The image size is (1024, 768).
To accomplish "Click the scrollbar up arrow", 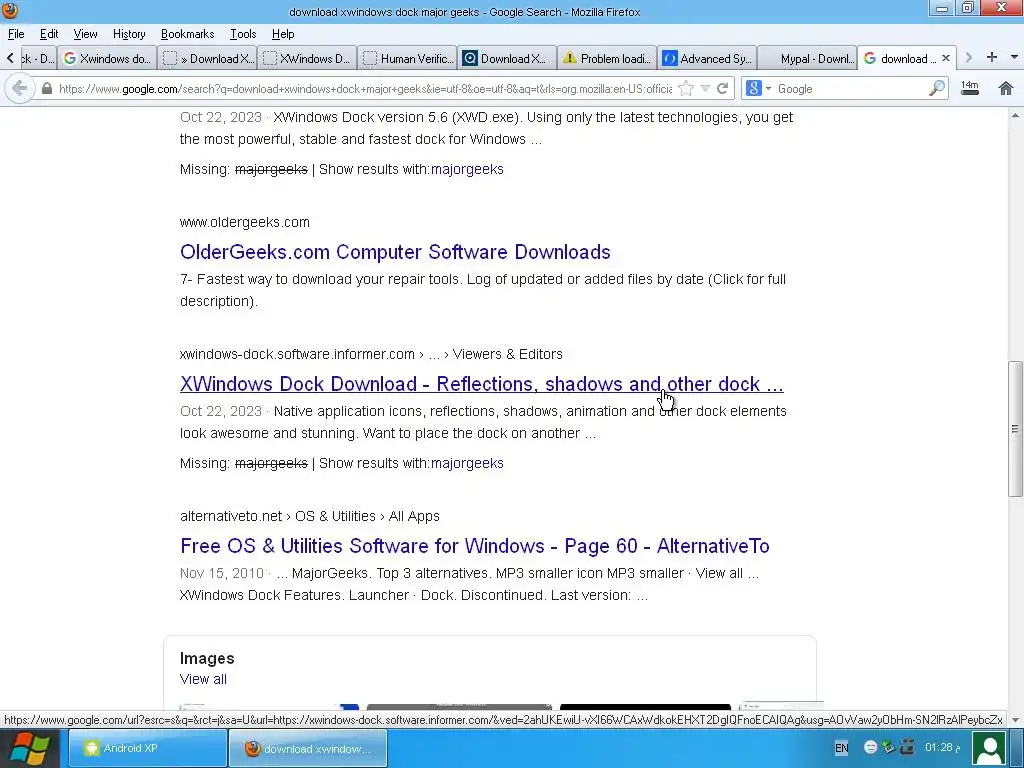I will (1015, 116).
